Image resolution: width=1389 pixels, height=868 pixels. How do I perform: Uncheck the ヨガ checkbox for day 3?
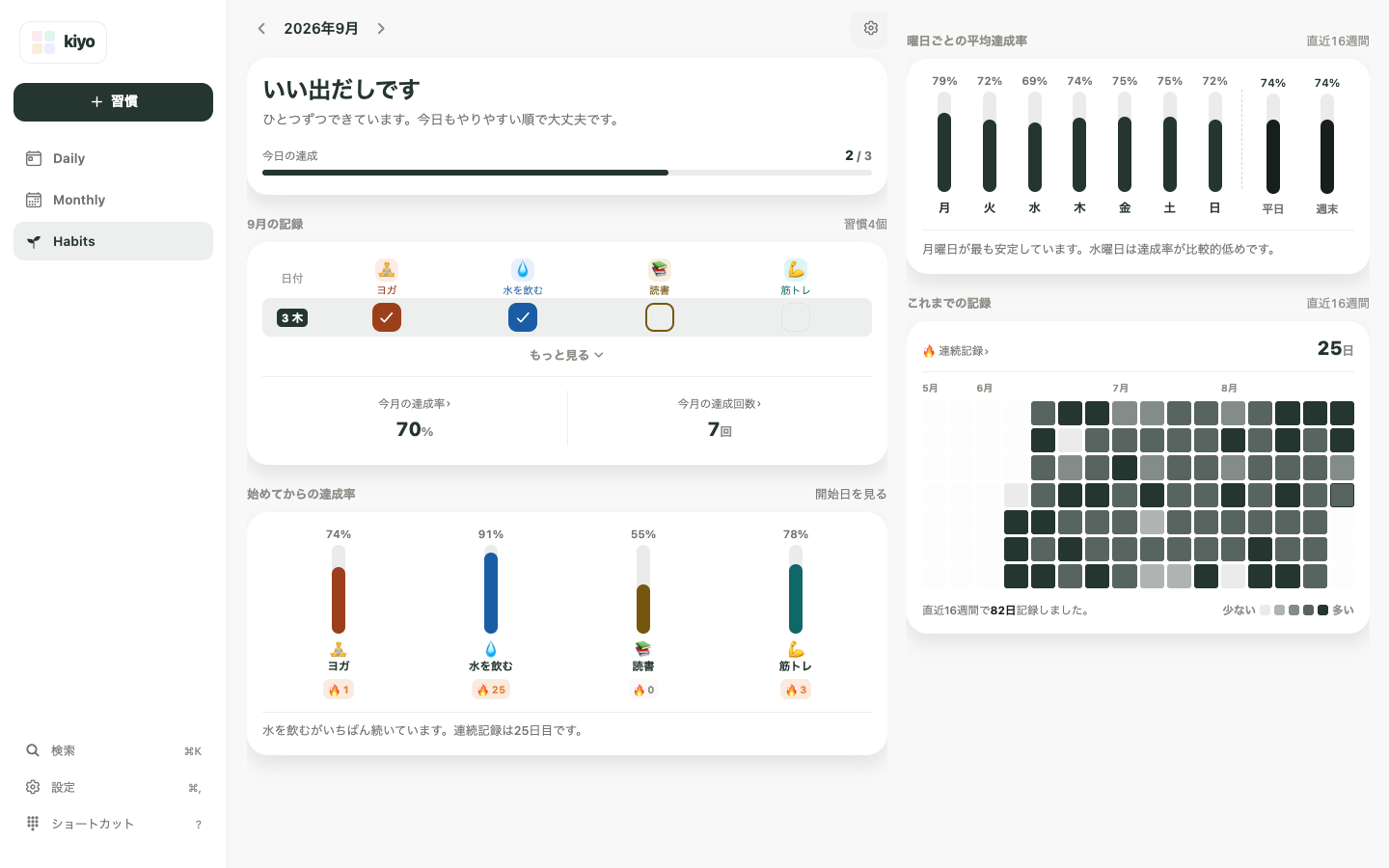click(387, 317)
